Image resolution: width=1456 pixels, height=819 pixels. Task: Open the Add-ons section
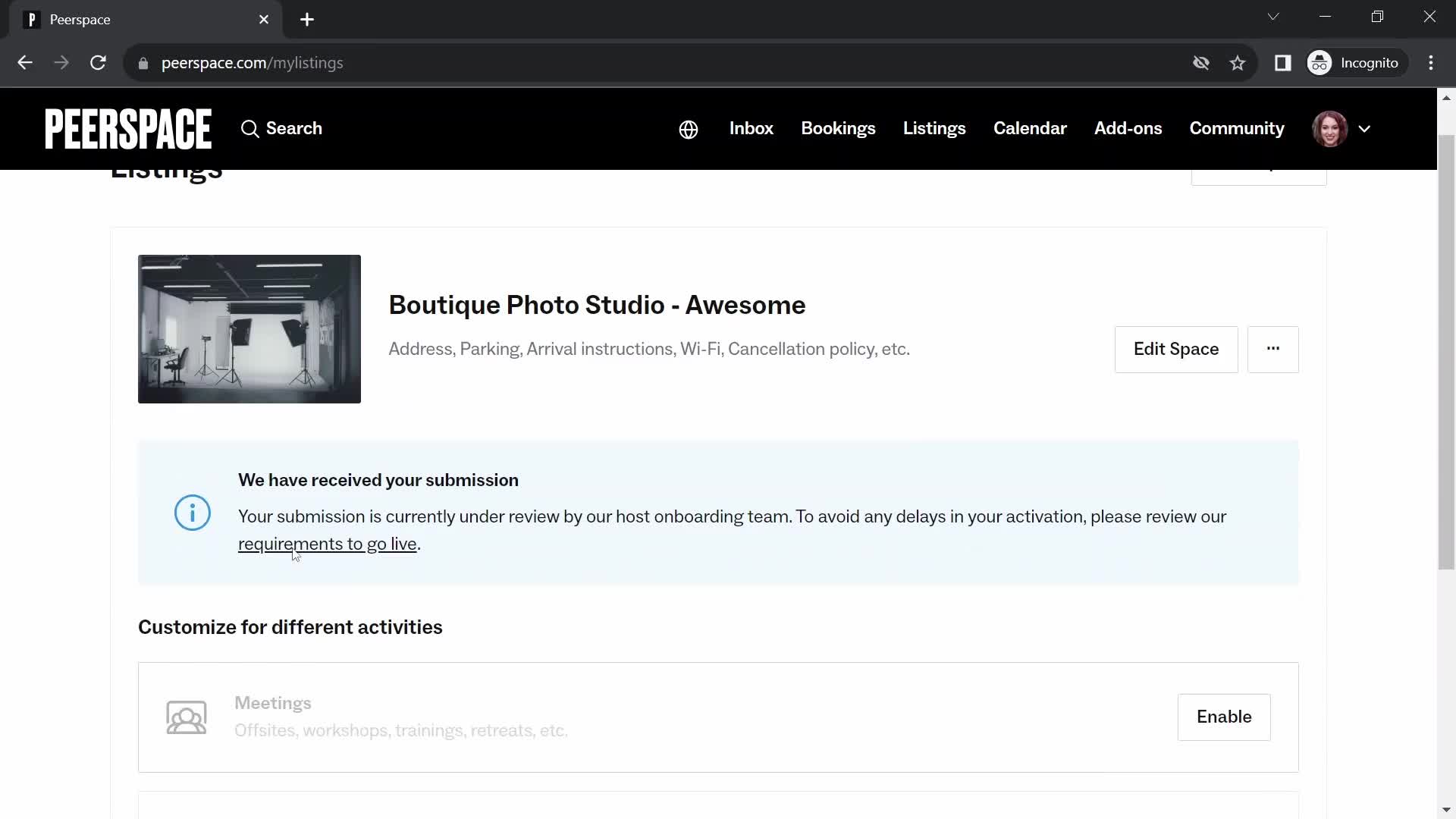1128,128
